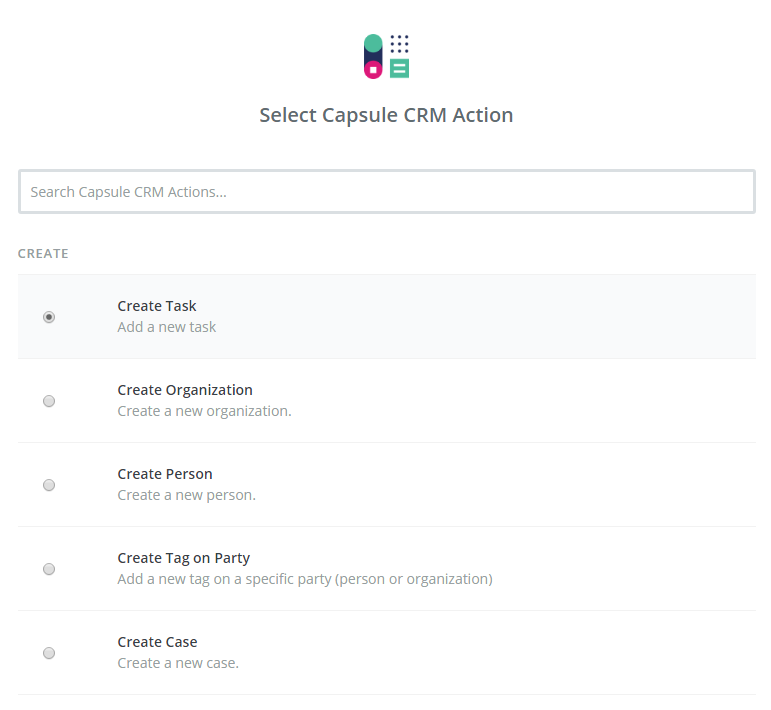This screenshot has width=771, height=710.
Task: Click the green list square in the logo
Action: pyautogui.click(x=400, y=69)
